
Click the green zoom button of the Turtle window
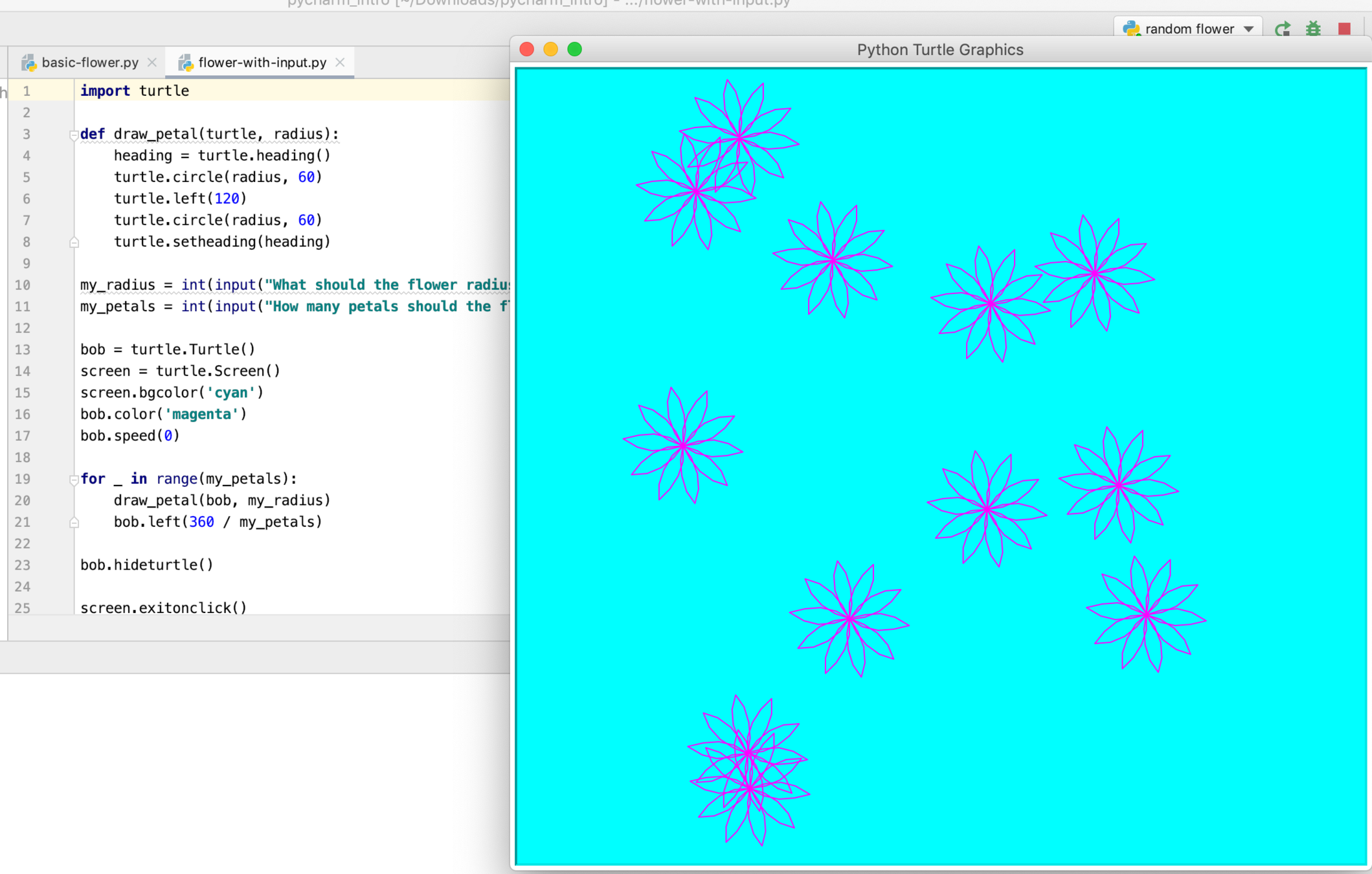coord(574,50)
